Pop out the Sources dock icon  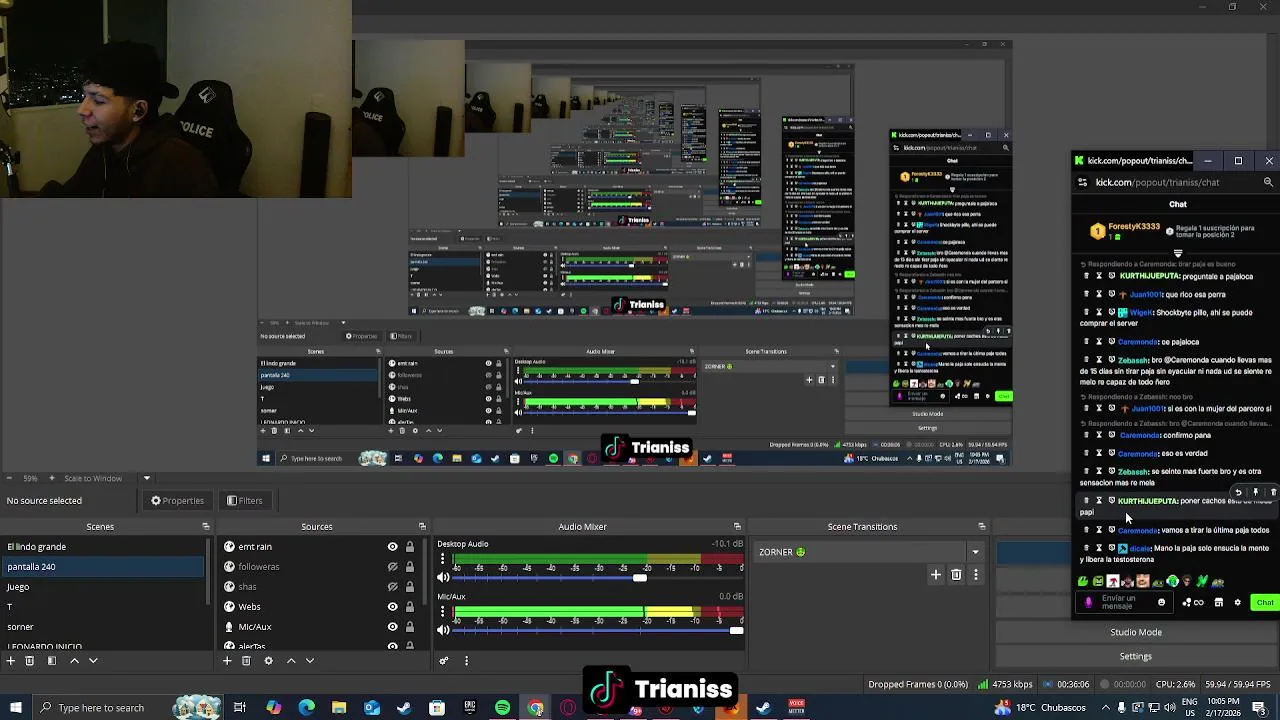coord(422,527)
